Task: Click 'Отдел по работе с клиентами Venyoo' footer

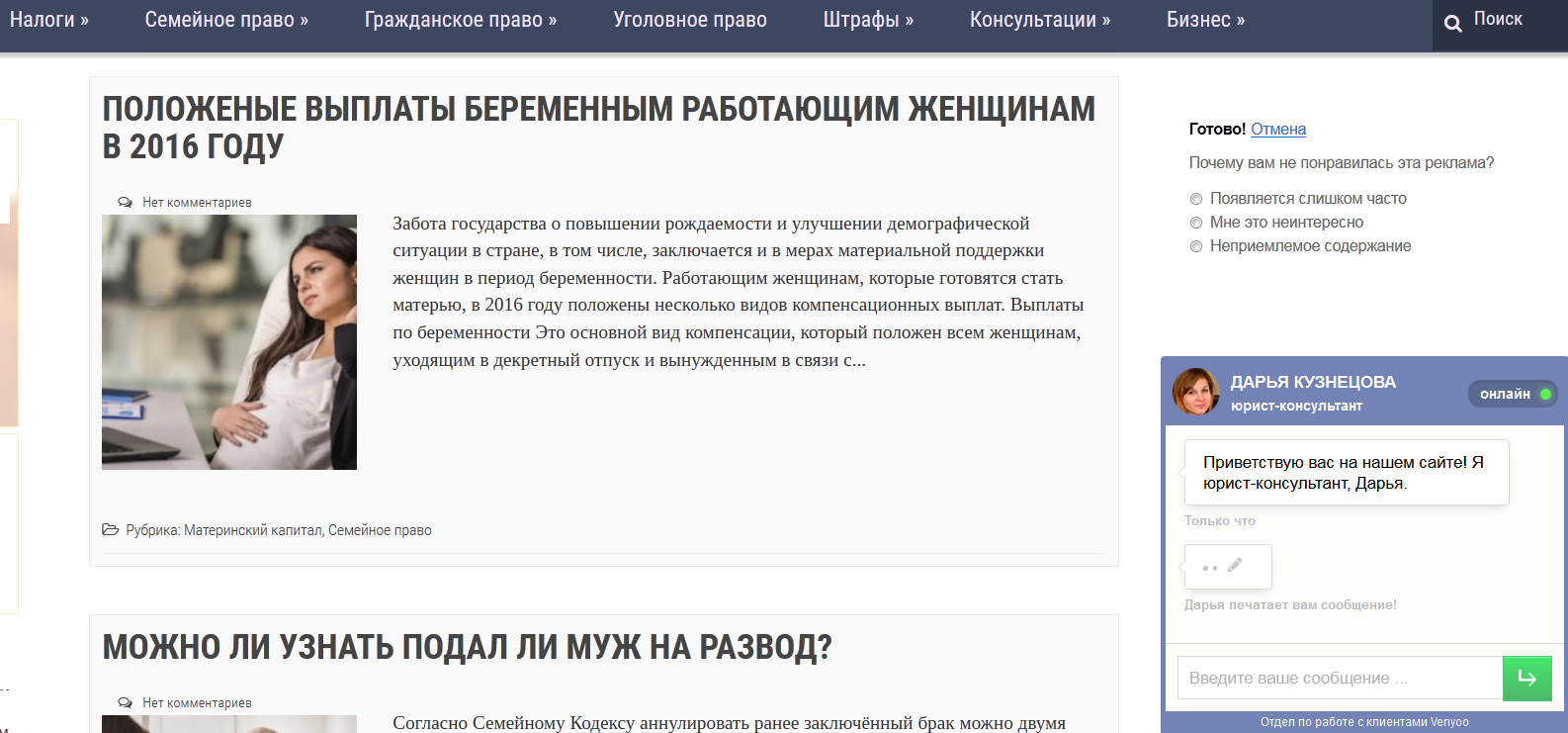Action: tap(1364, 722)
